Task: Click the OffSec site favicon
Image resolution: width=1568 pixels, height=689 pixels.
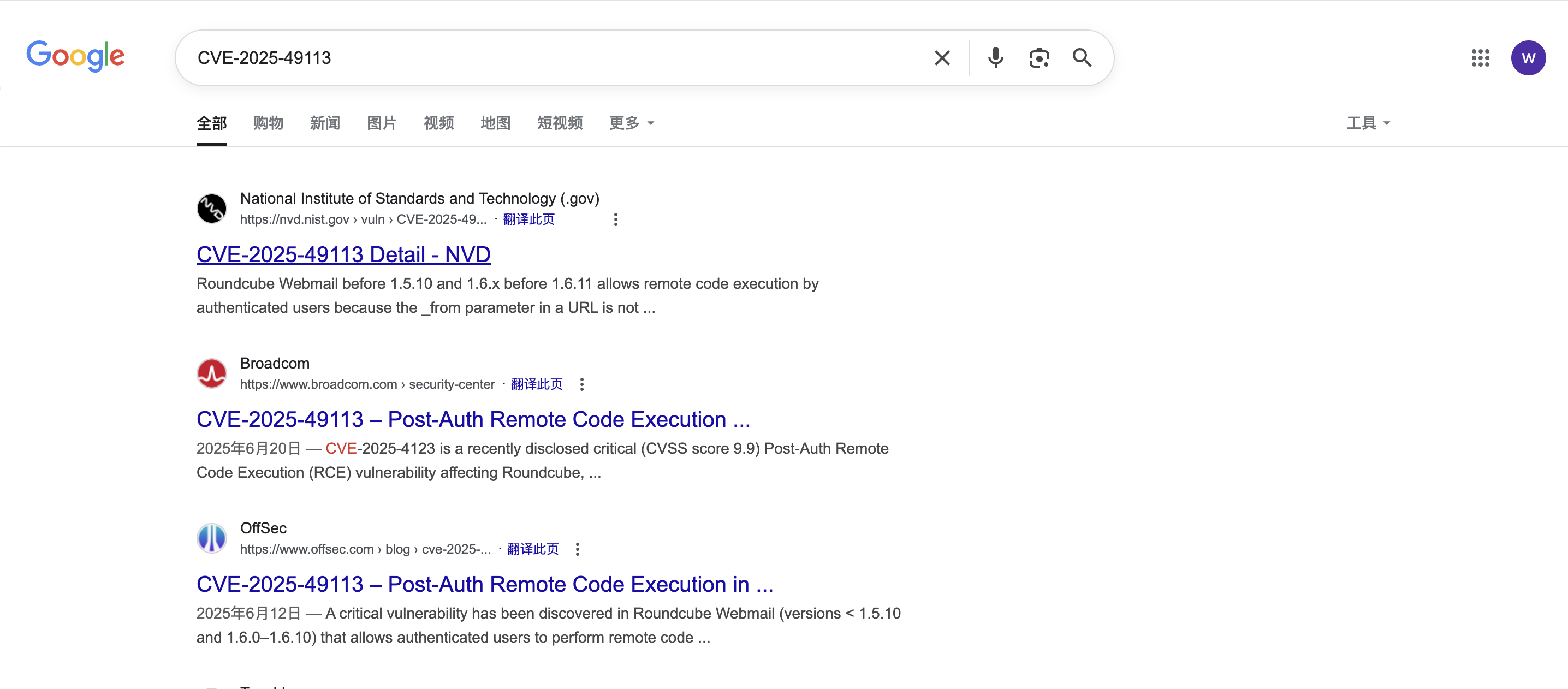Action: (212, 538)
